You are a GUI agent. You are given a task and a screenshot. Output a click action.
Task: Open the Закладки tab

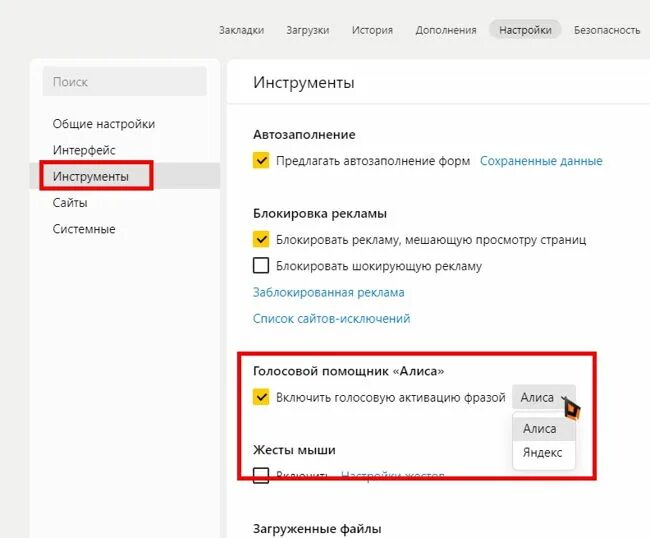point(241,30)
